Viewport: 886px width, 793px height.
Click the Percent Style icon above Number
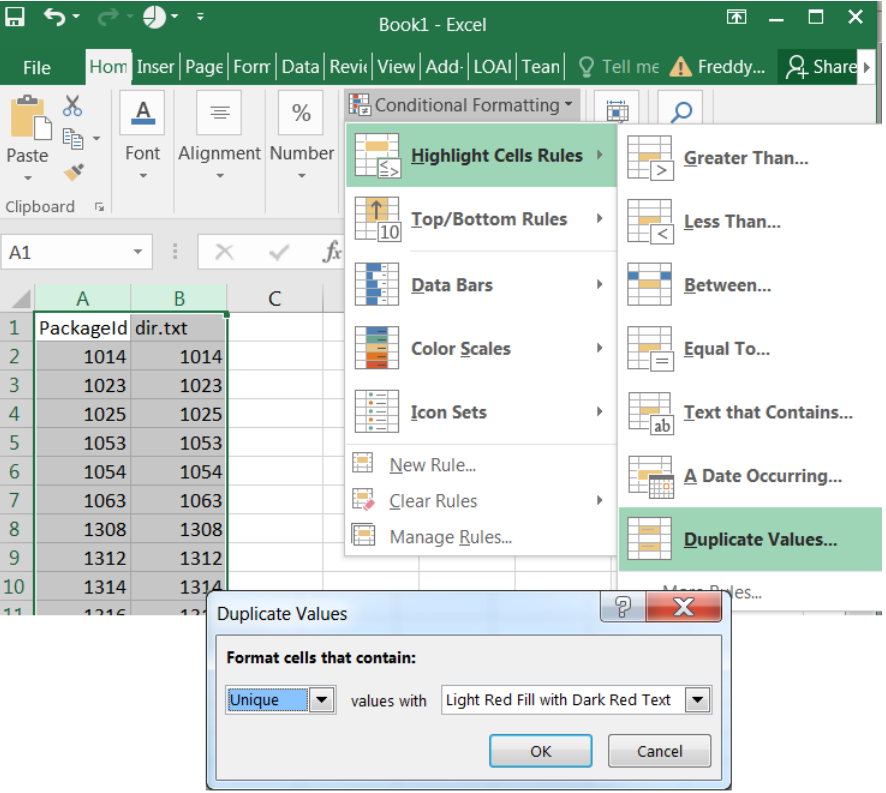(301, 112)
